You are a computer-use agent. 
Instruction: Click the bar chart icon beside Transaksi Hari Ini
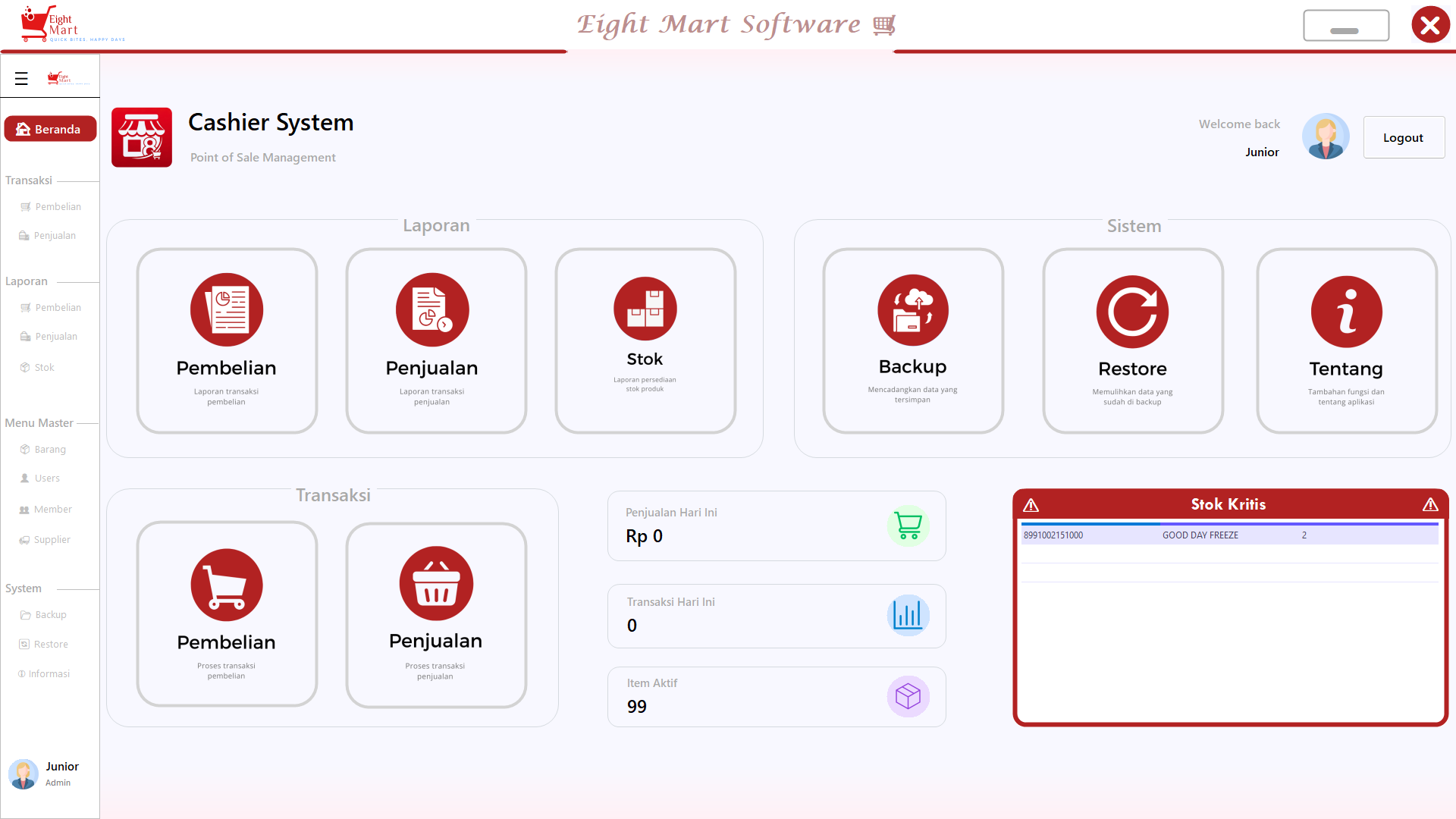[908, 615]
